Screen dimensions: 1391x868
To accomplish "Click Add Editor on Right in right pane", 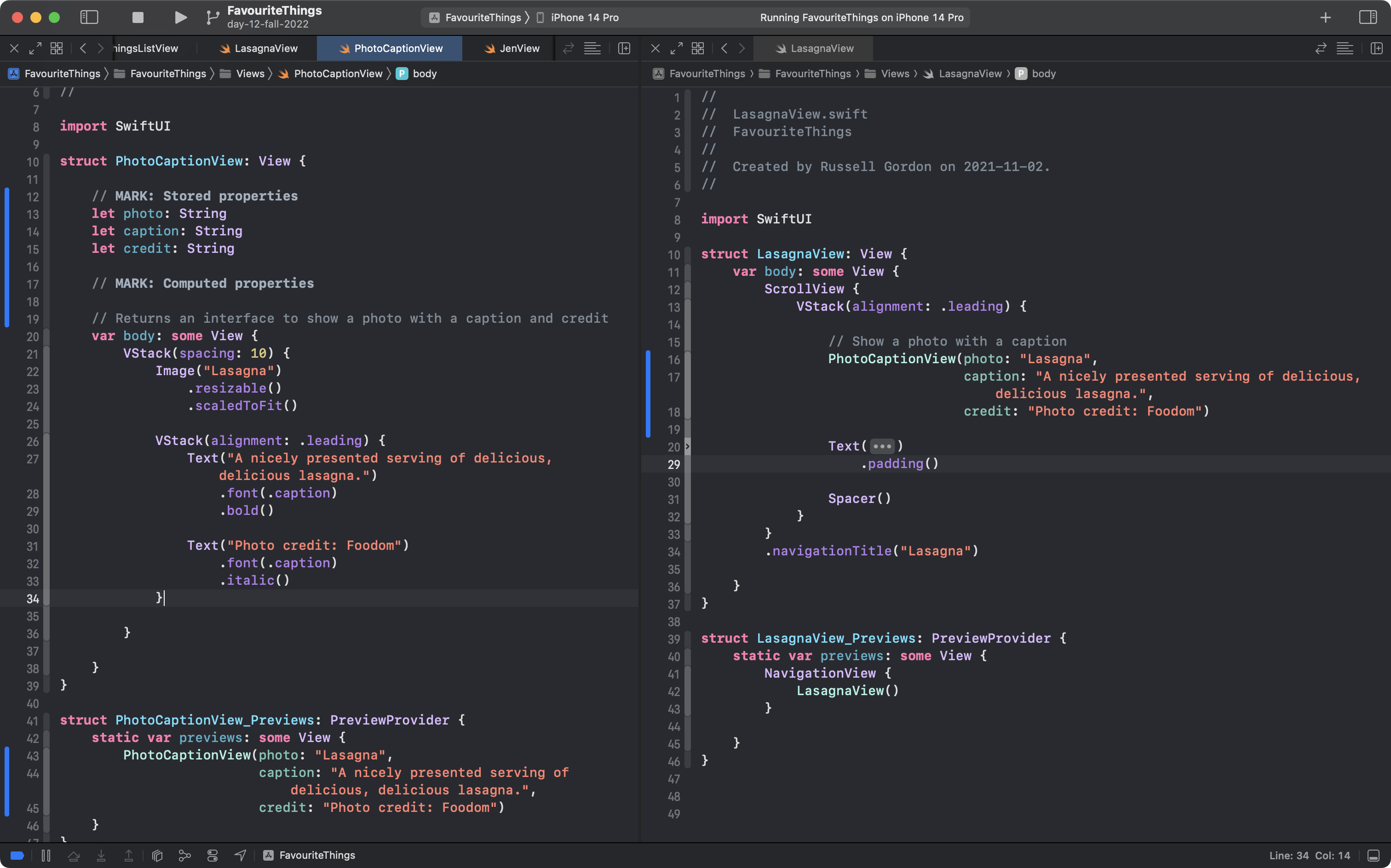I will click(1376, 48).
